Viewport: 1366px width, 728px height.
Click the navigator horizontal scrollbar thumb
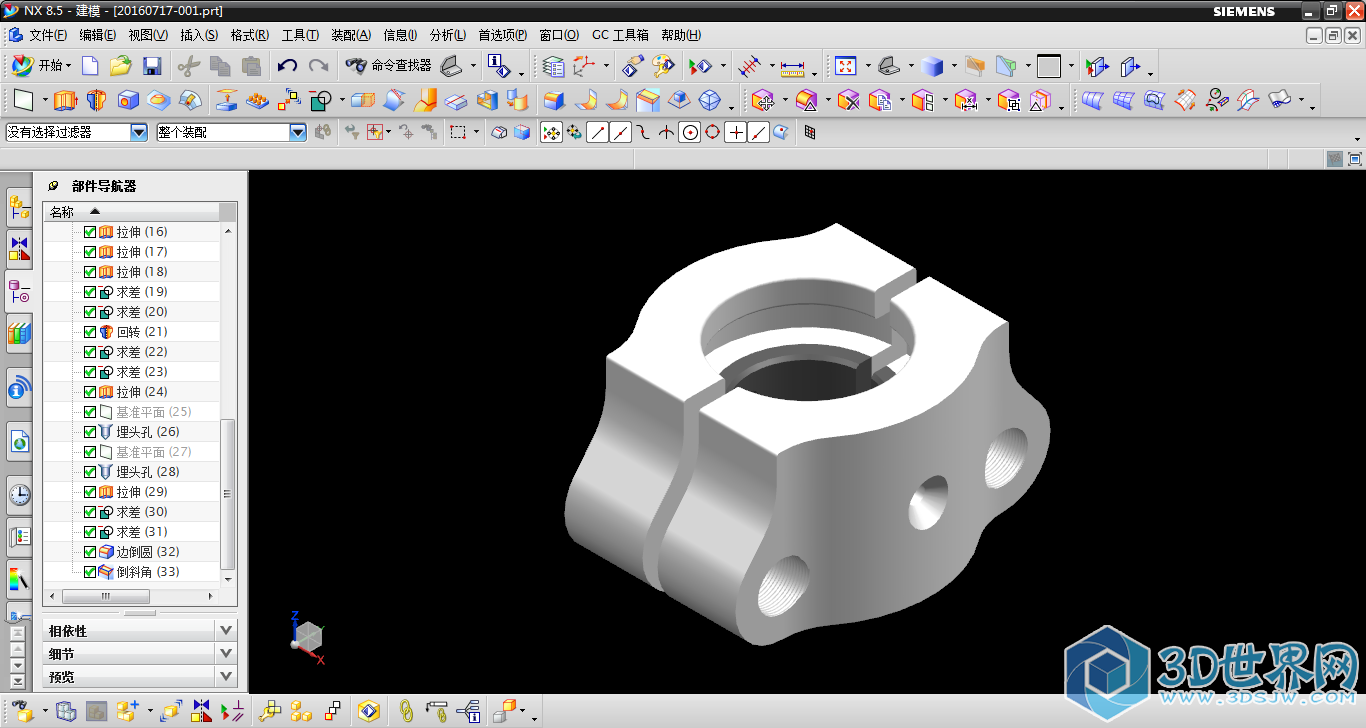pos(106,596)
